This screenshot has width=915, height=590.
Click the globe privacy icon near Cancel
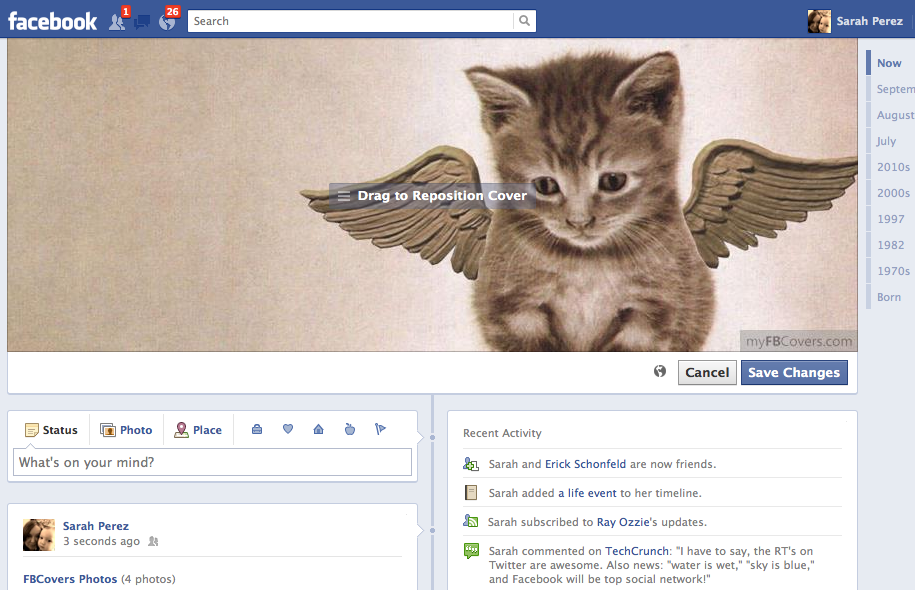tap(660, 371)
